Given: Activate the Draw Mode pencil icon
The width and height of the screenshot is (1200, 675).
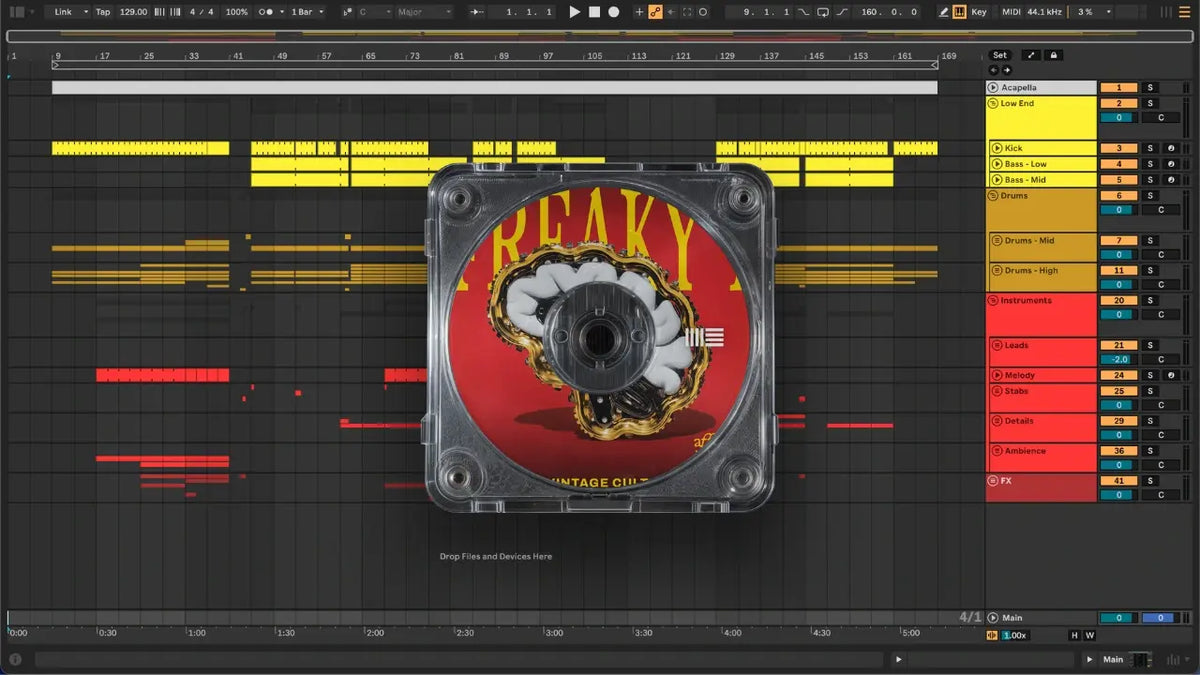Looking at the screenshot, I should pyautogui.click(x=944, y=12).
